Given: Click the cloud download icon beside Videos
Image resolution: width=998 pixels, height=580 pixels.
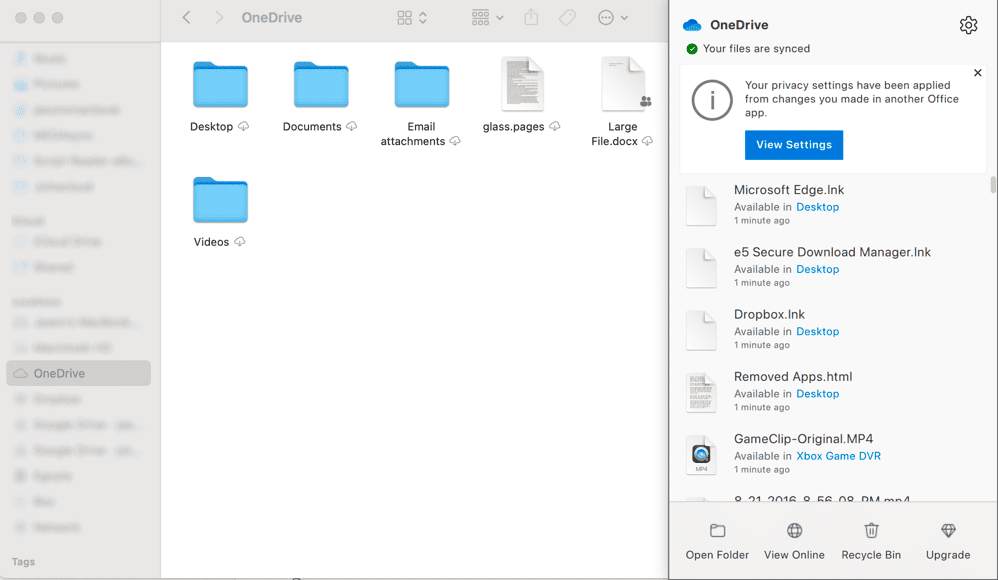Looking at the screenshot, I should 239,241.
